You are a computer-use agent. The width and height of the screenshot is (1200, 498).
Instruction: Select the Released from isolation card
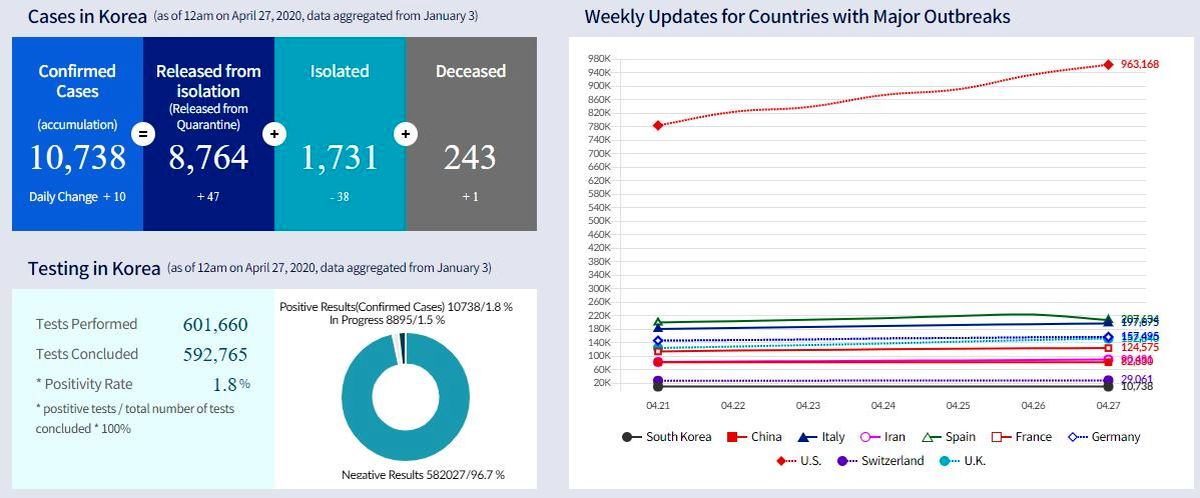[x=208, y=134]
